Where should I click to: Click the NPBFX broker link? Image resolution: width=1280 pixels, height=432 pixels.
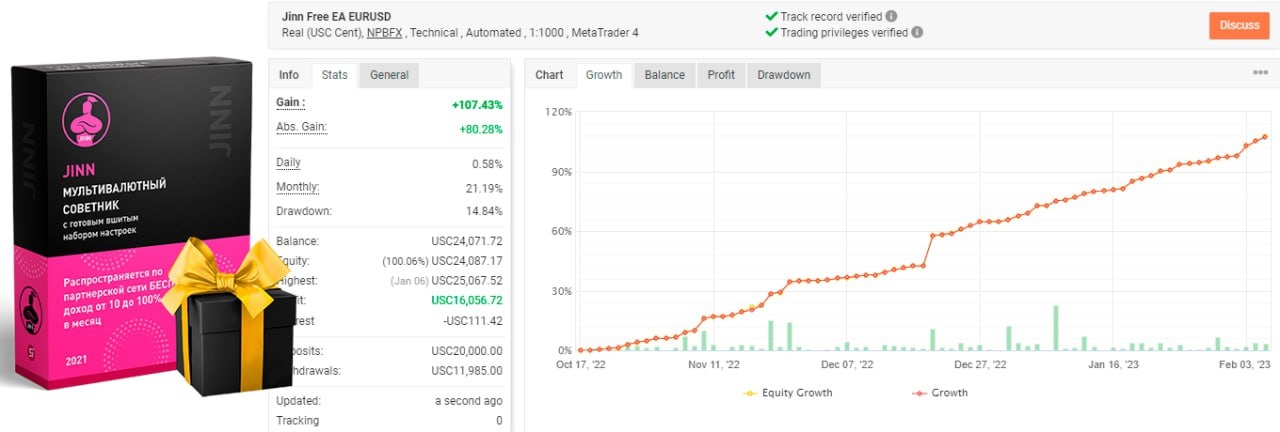385,33
